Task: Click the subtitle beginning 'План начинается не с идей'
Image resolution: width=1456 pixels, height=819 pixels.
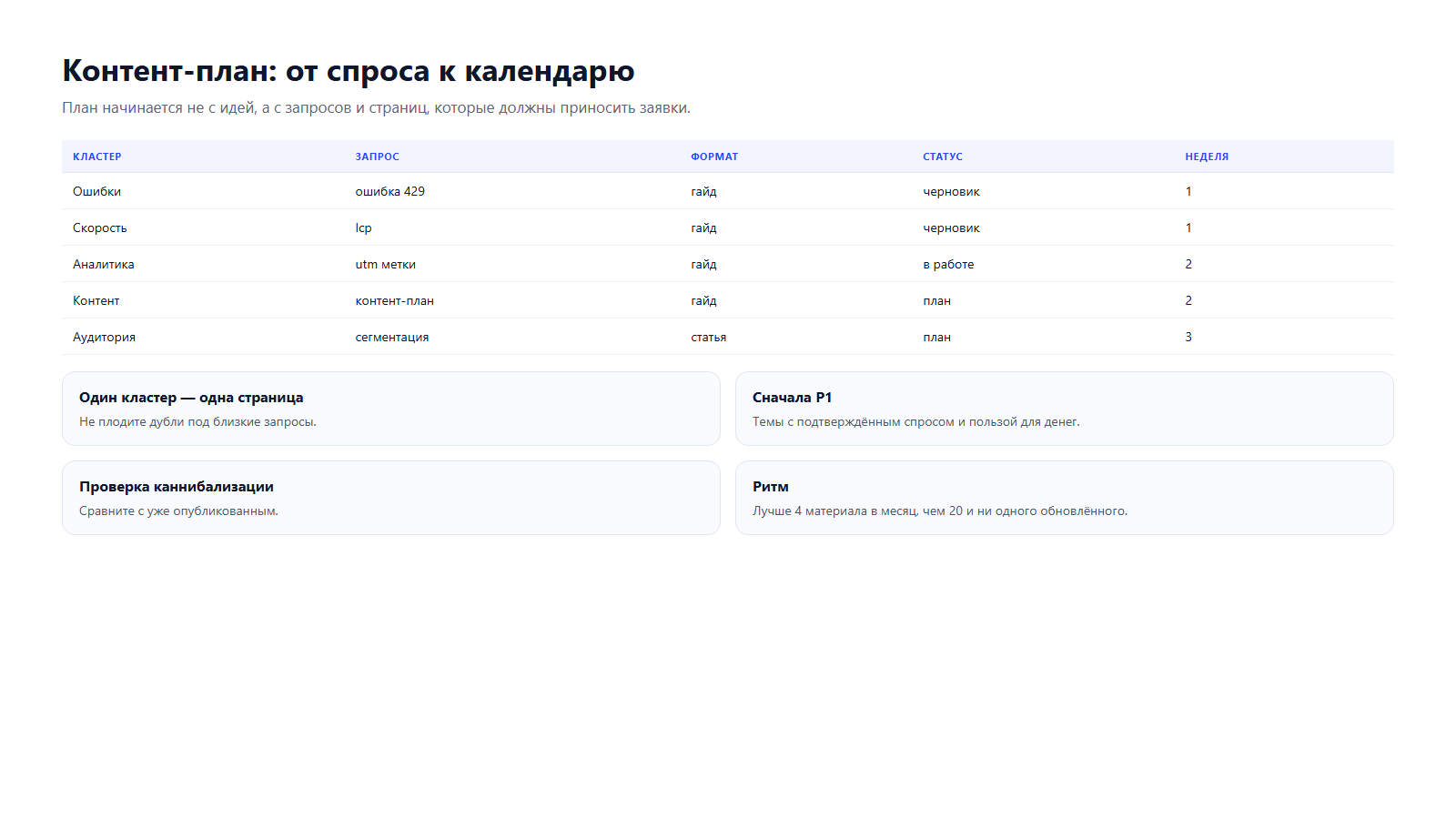Action: (x=376, y=107)
